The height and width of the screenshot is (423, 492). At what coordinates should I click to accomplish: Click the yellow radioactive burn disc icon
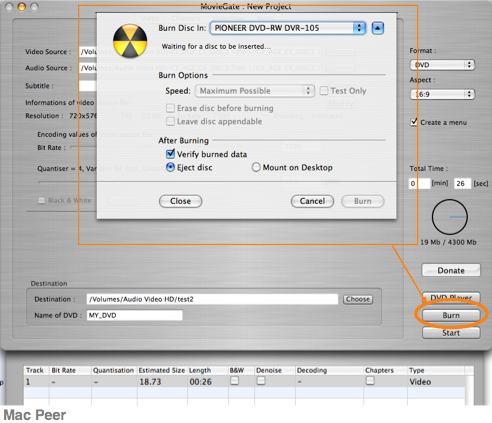[130, 41]
